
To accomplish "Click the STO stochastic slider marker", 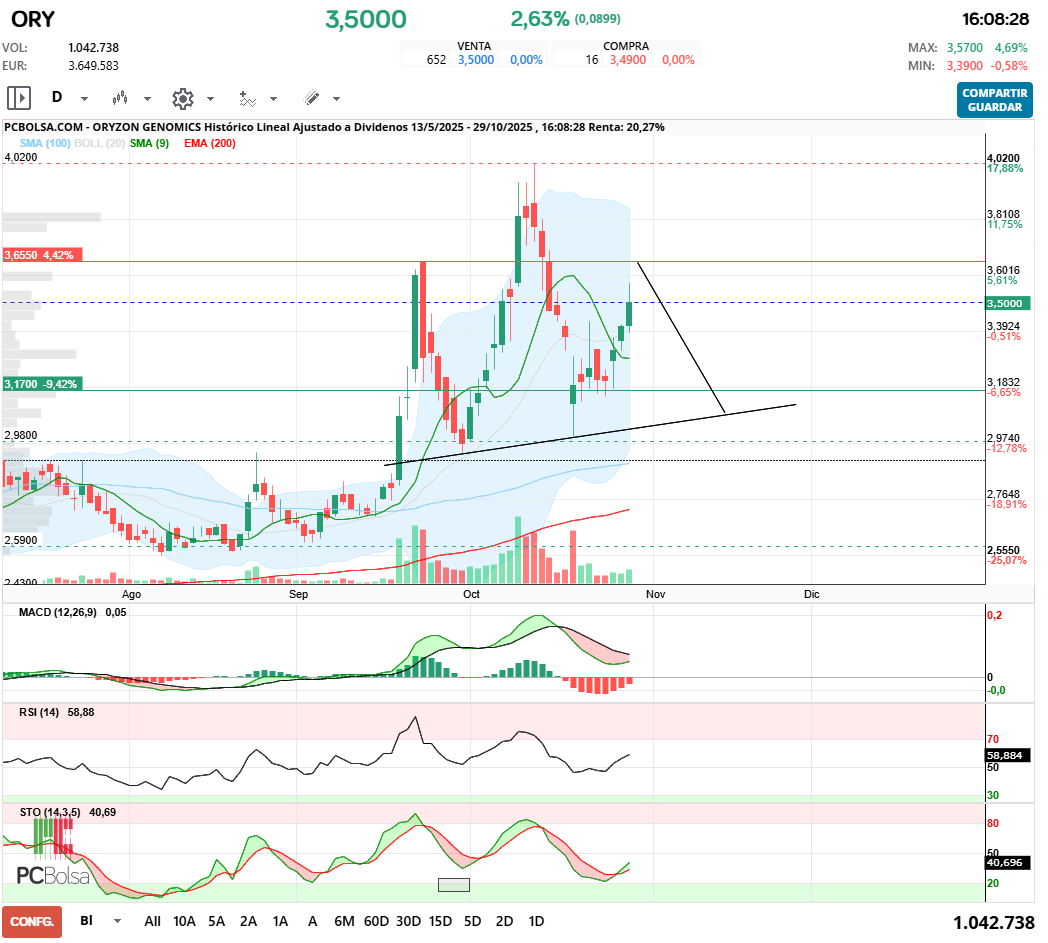I will pos(454,884).
